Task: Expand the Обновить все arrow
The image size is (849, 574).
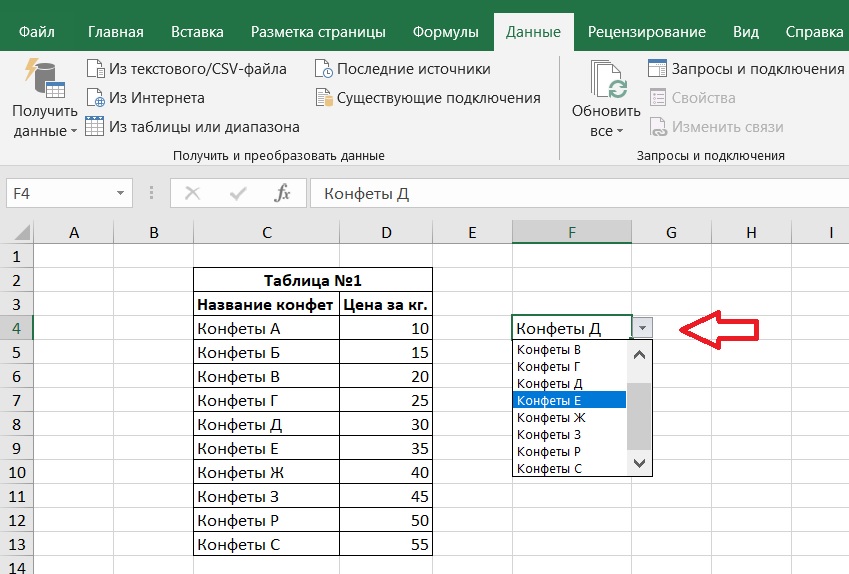Action: click(620, 131)
